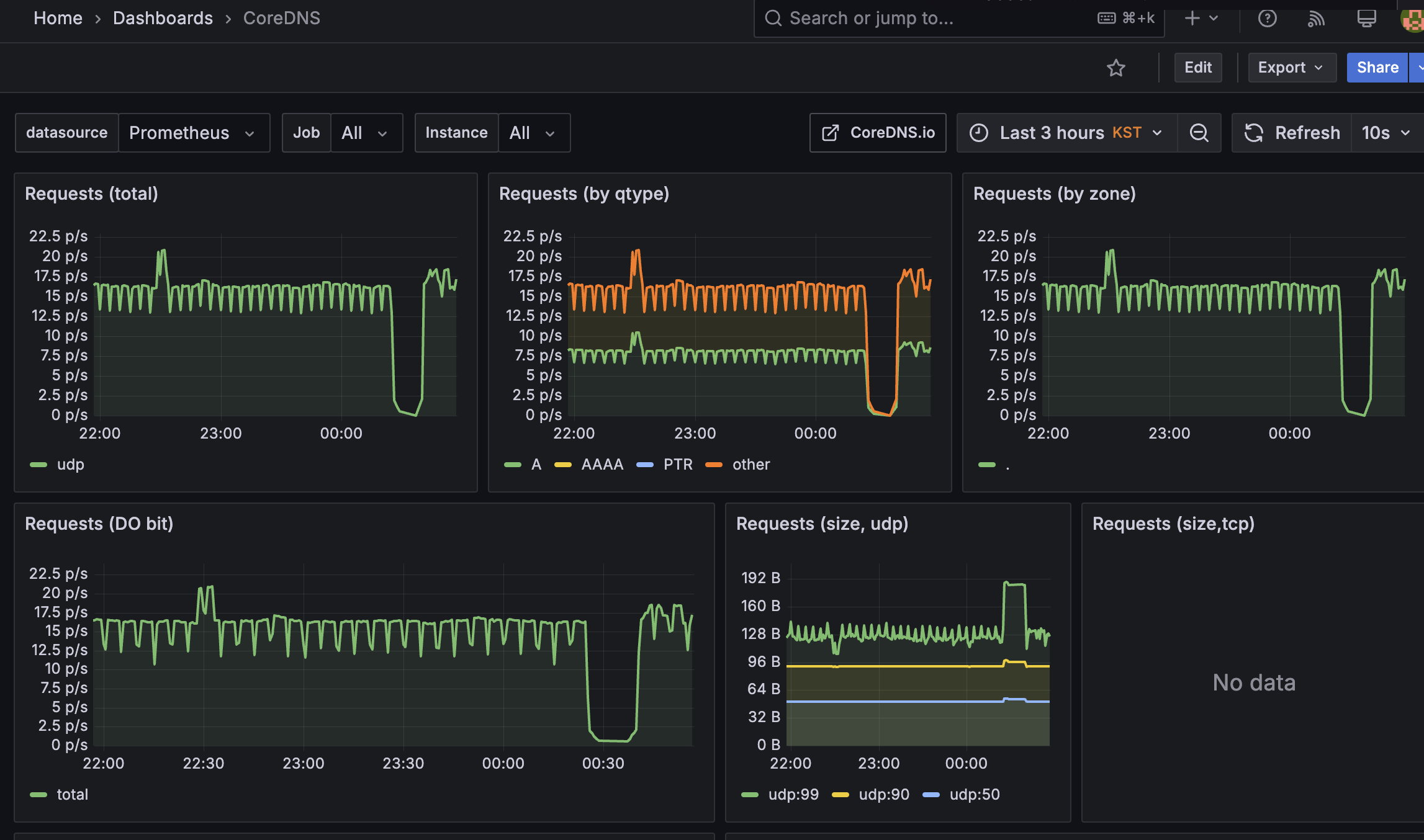The width and height of the screenshot is (1424, 840).
Task: Star this dashboard as favorite
Action: pos(1115,68)
